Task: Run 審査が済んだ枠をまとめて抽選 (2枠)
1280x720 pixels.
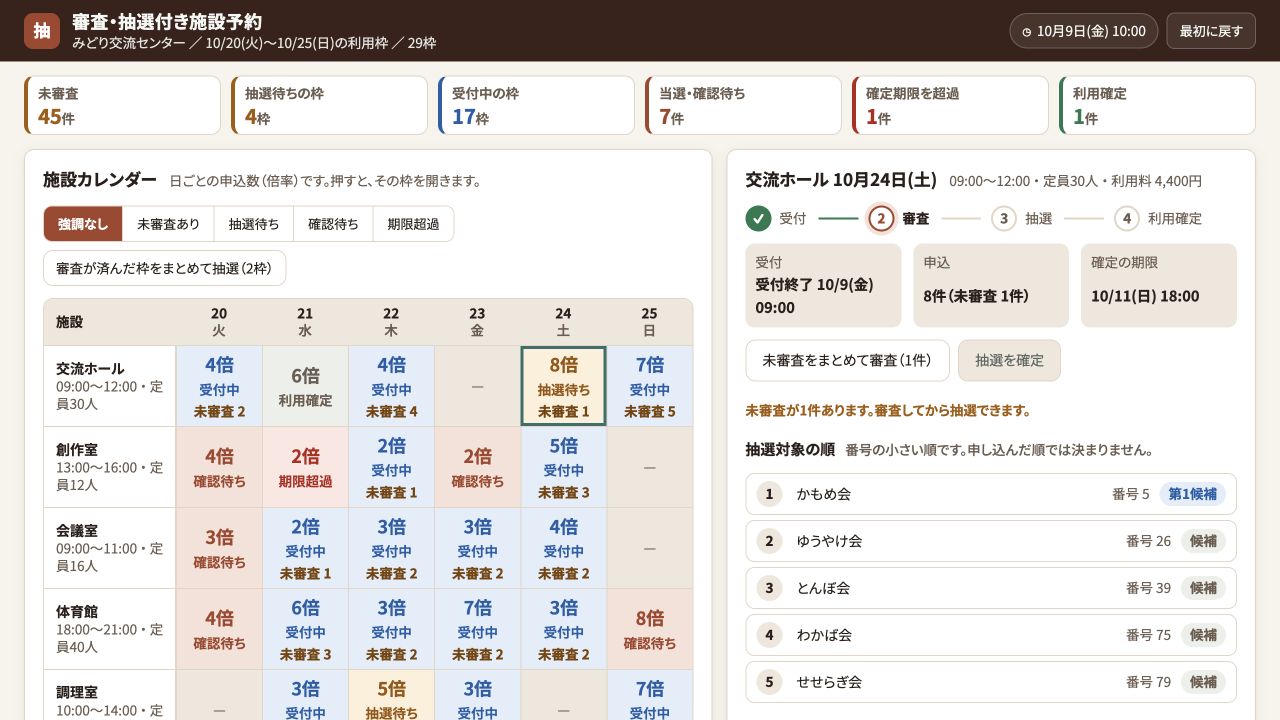Action: coord(164,268)
